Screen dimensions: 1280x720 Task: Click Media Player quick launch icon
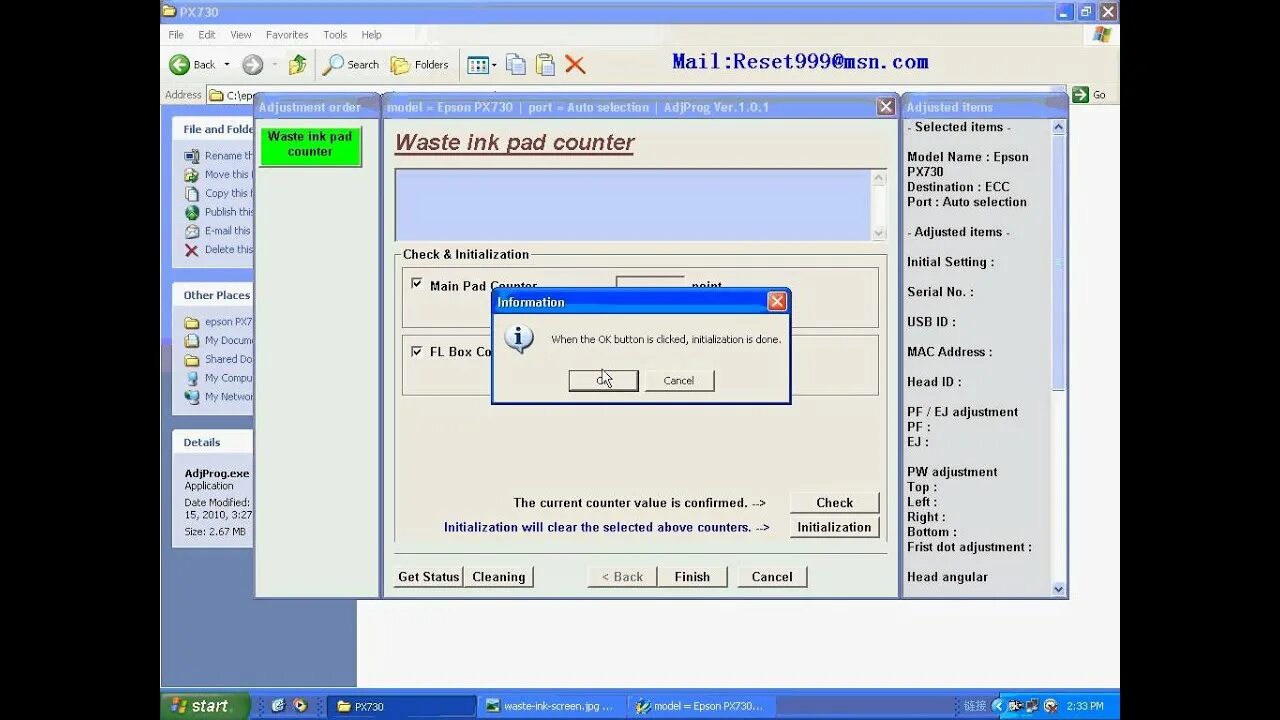tap(300, 706)
